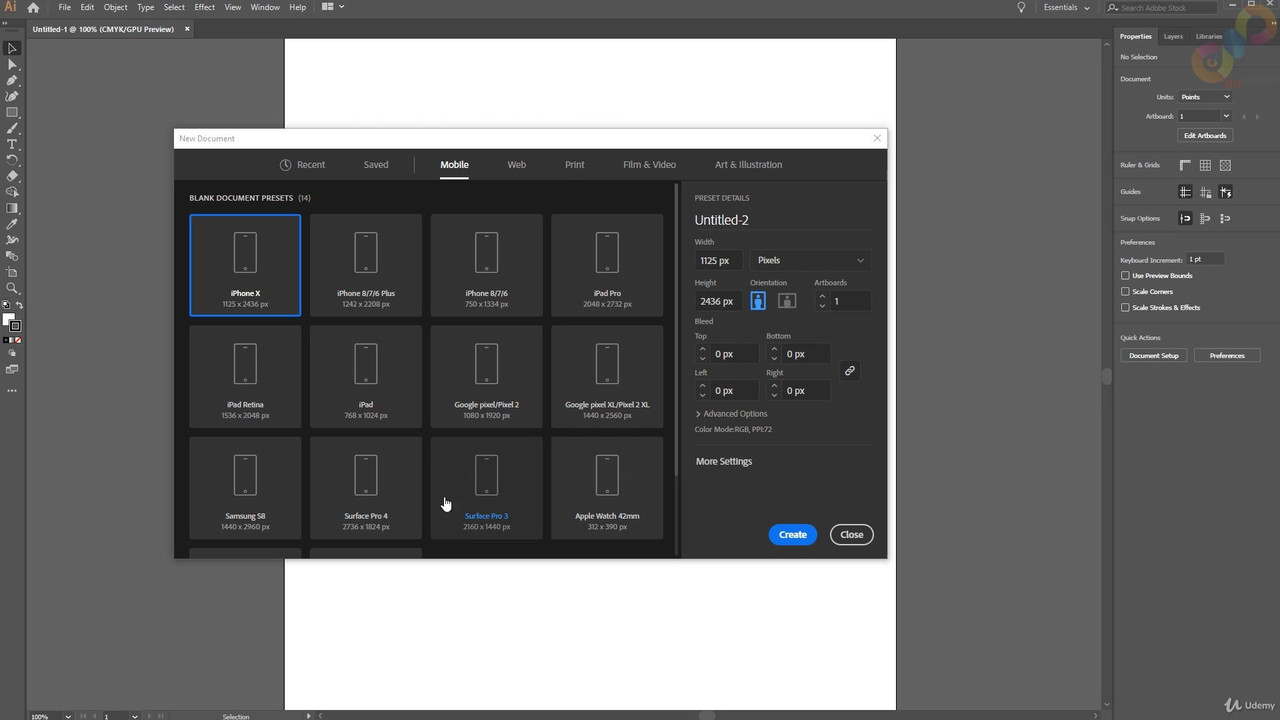Open the Units Points dropdown
This screenshot has height=720, width=1280.
pyautogui.click(x=1205, y=97)
